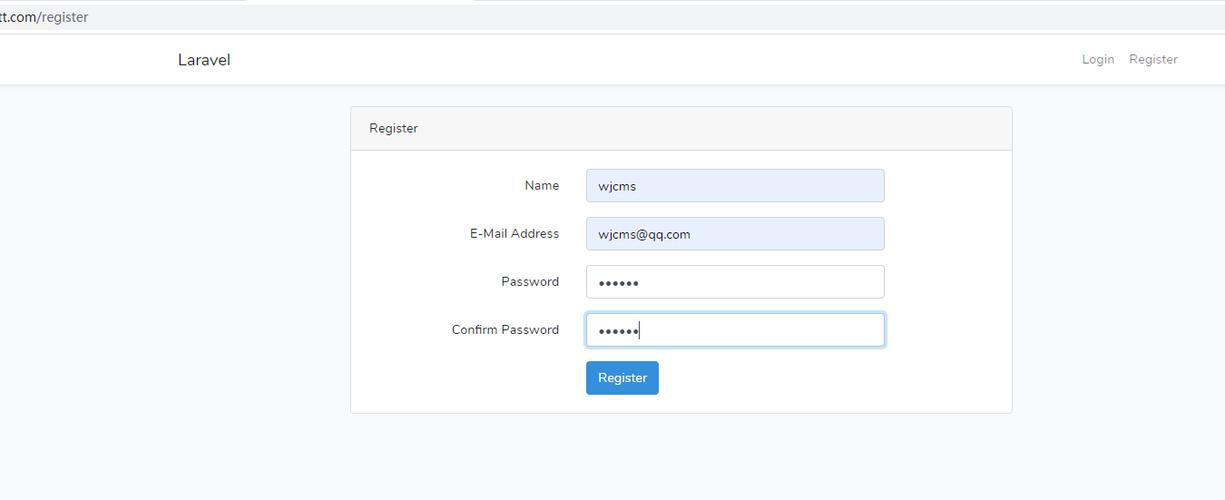Open the Login page from navbar
Image resolution: width=1225 pixels, height=500 pixels.
tap(1097, 60)
